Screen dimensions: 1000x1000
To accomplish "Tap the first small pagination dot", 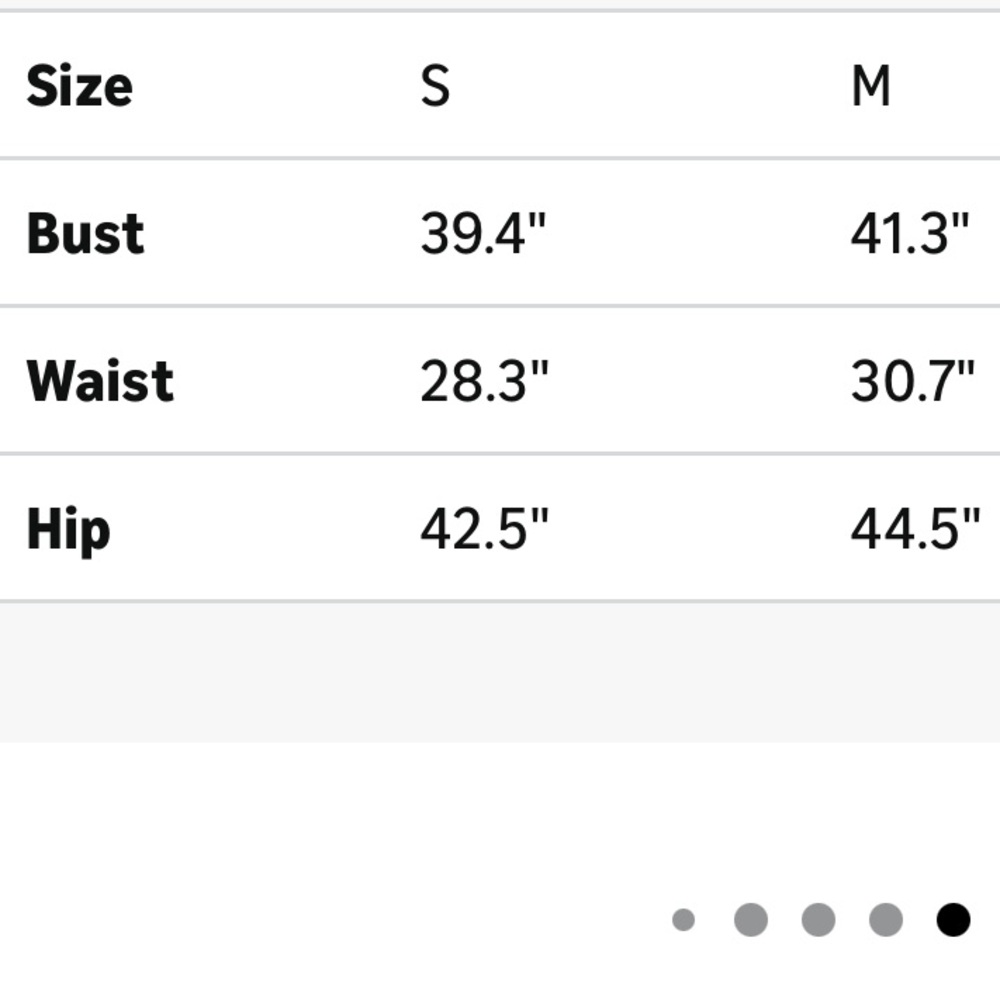I will 683,920.
